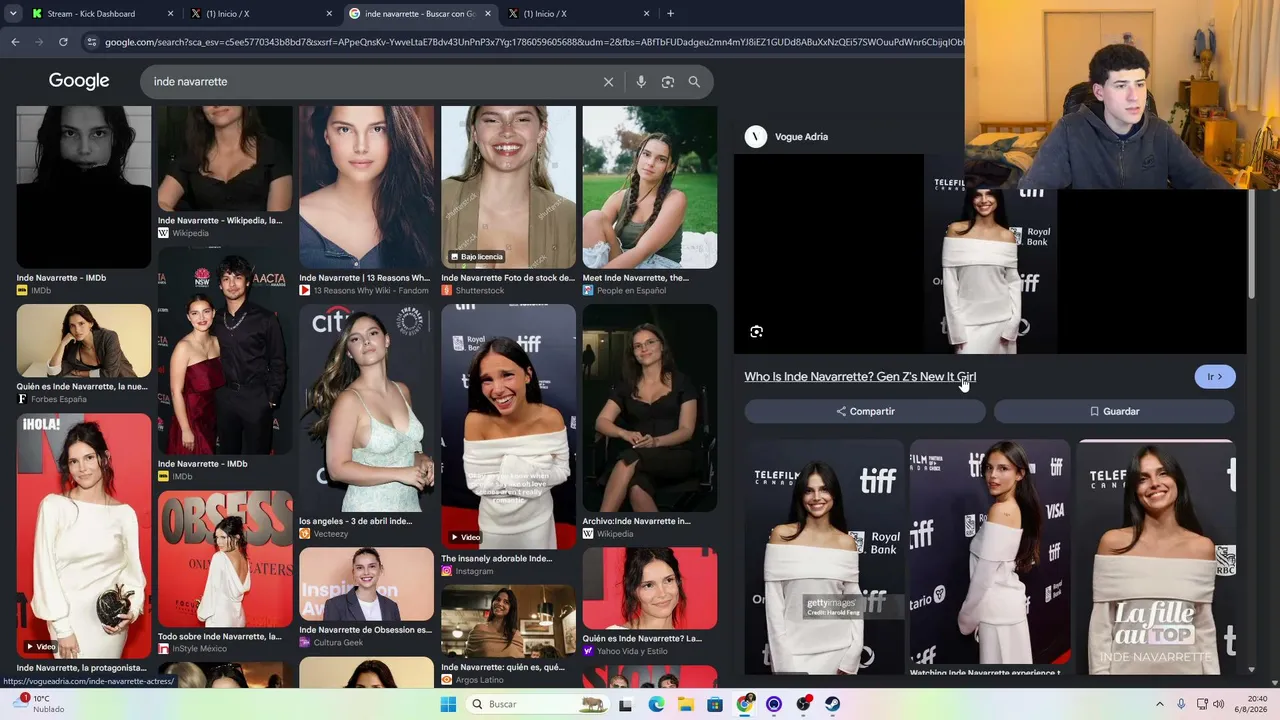
Task: Open Task View on the taskbar
Action: pos(625,704)
